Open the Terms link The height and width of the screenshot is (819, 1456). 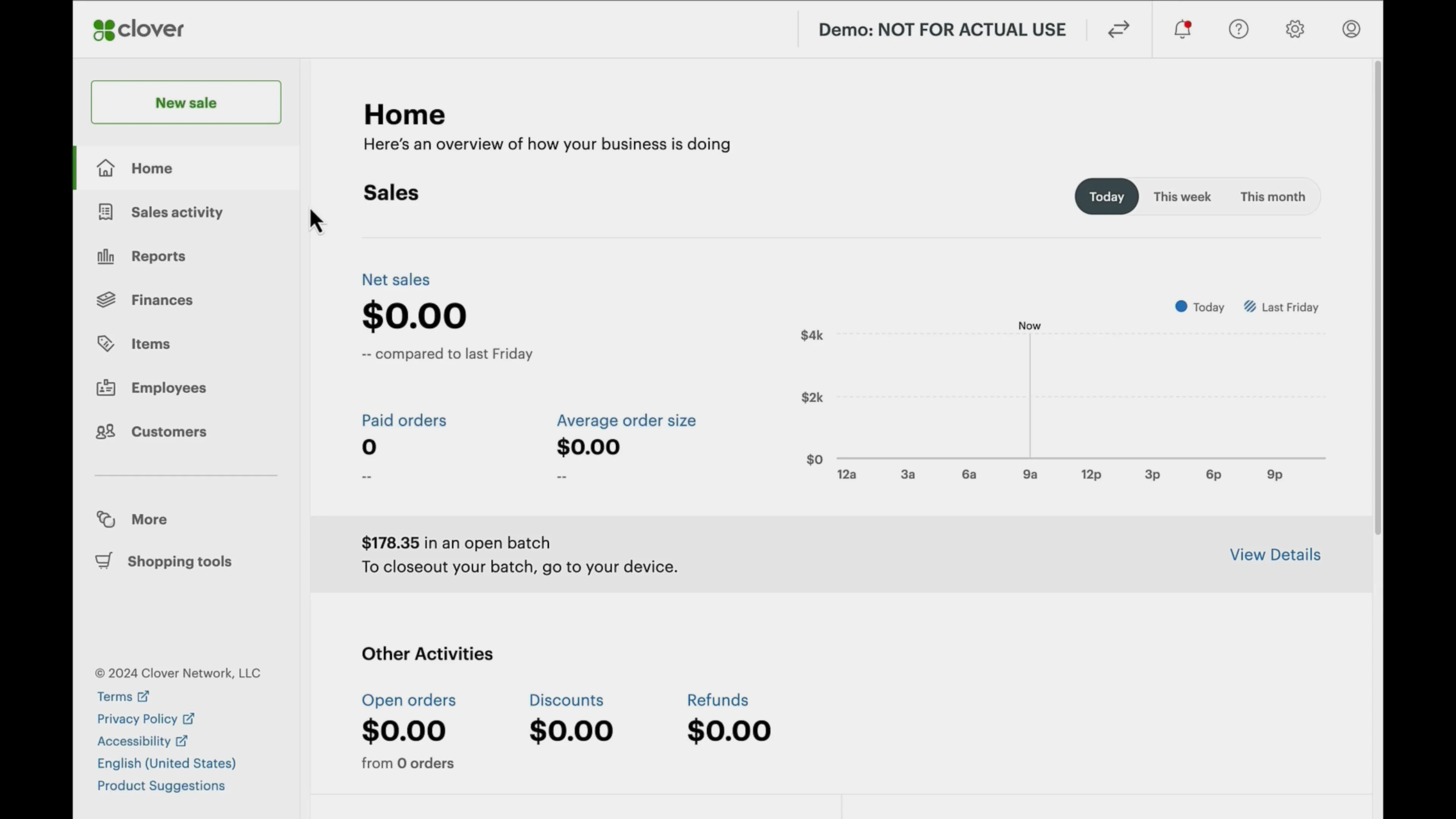115,697
